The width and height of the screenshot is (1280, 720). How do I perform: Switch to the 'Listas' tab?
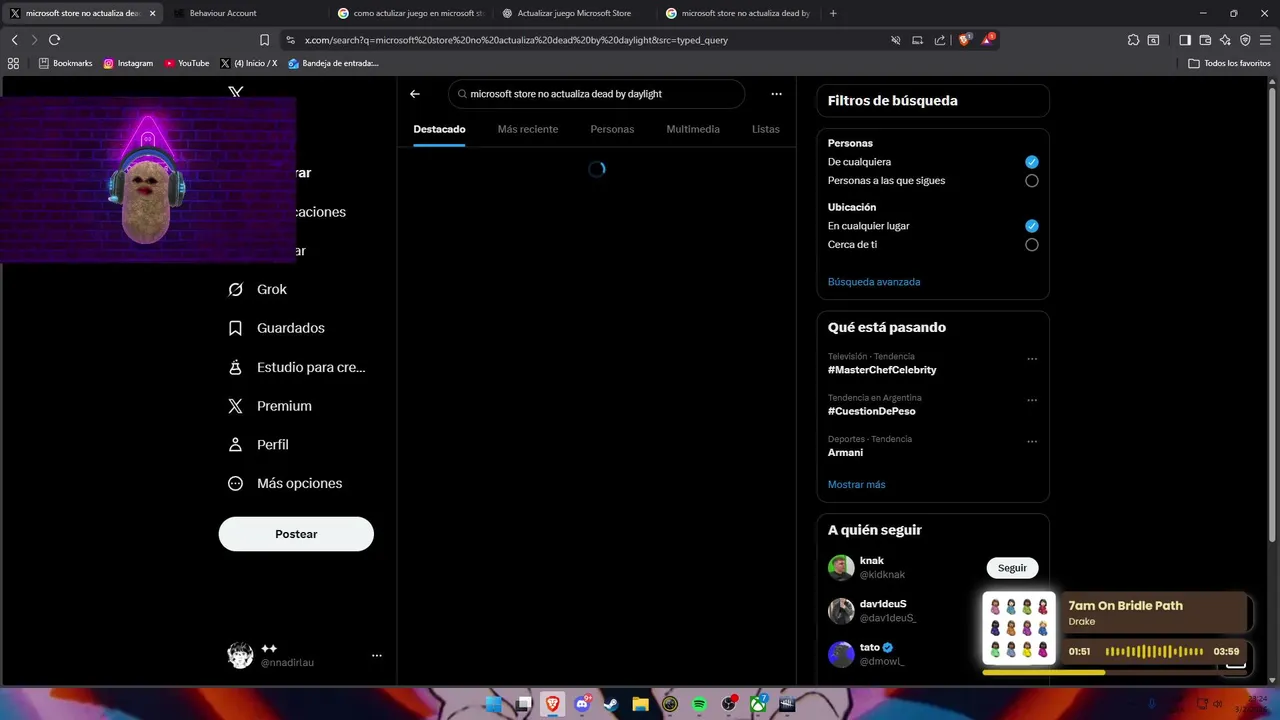[766, 129]
